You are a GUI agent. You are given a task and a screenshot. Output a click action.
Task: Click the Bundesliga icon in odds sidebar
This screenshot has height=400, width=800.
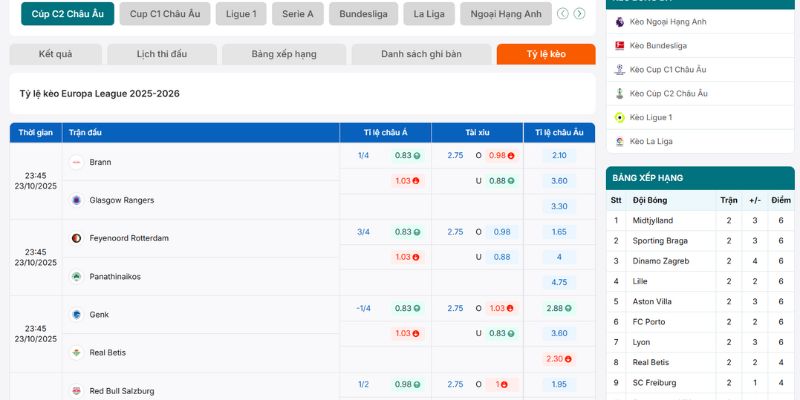619,45
